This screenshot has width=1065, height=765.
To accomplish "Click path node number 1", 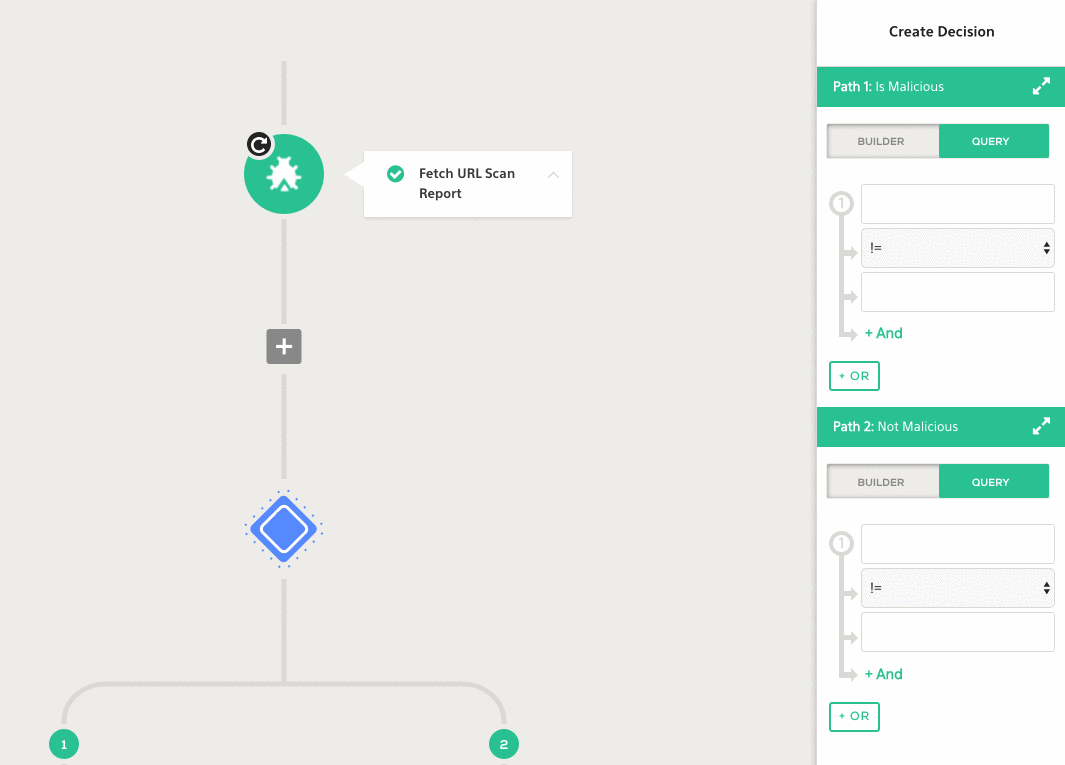I will 63,744.
